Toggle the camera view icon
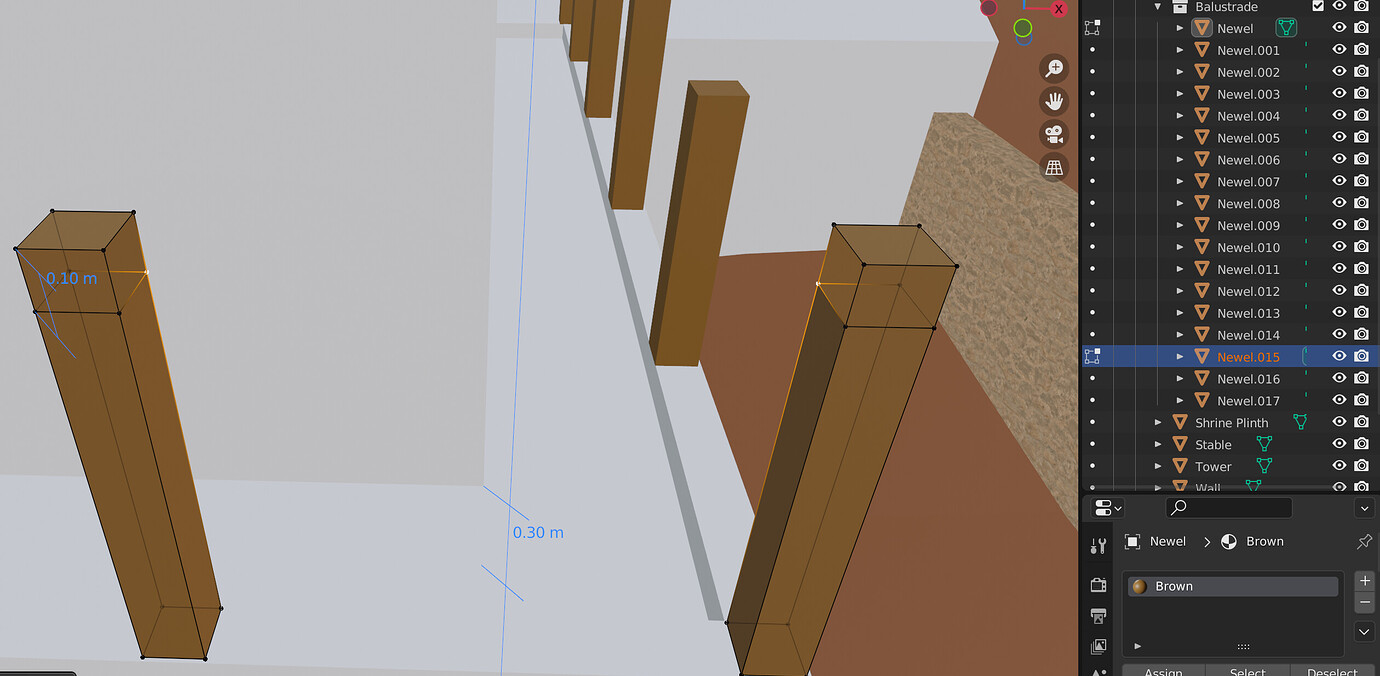The width and height of the screenshot is (1380, 676). 1054,134
